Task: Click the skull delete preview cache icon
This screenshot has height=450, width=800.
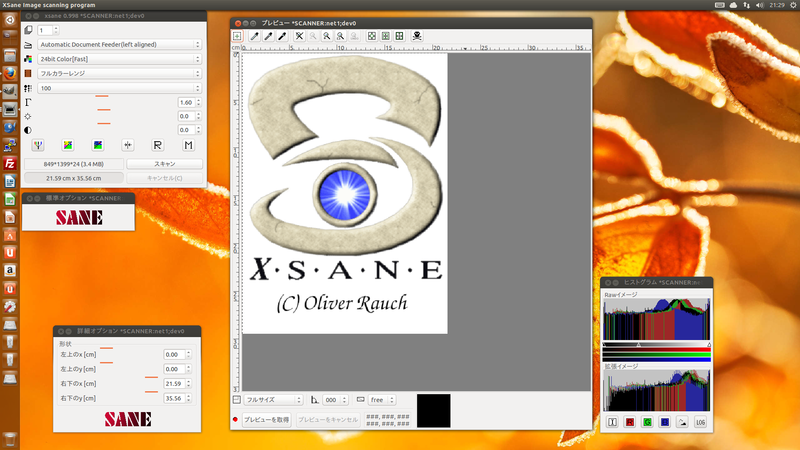Action: [416, 36]
